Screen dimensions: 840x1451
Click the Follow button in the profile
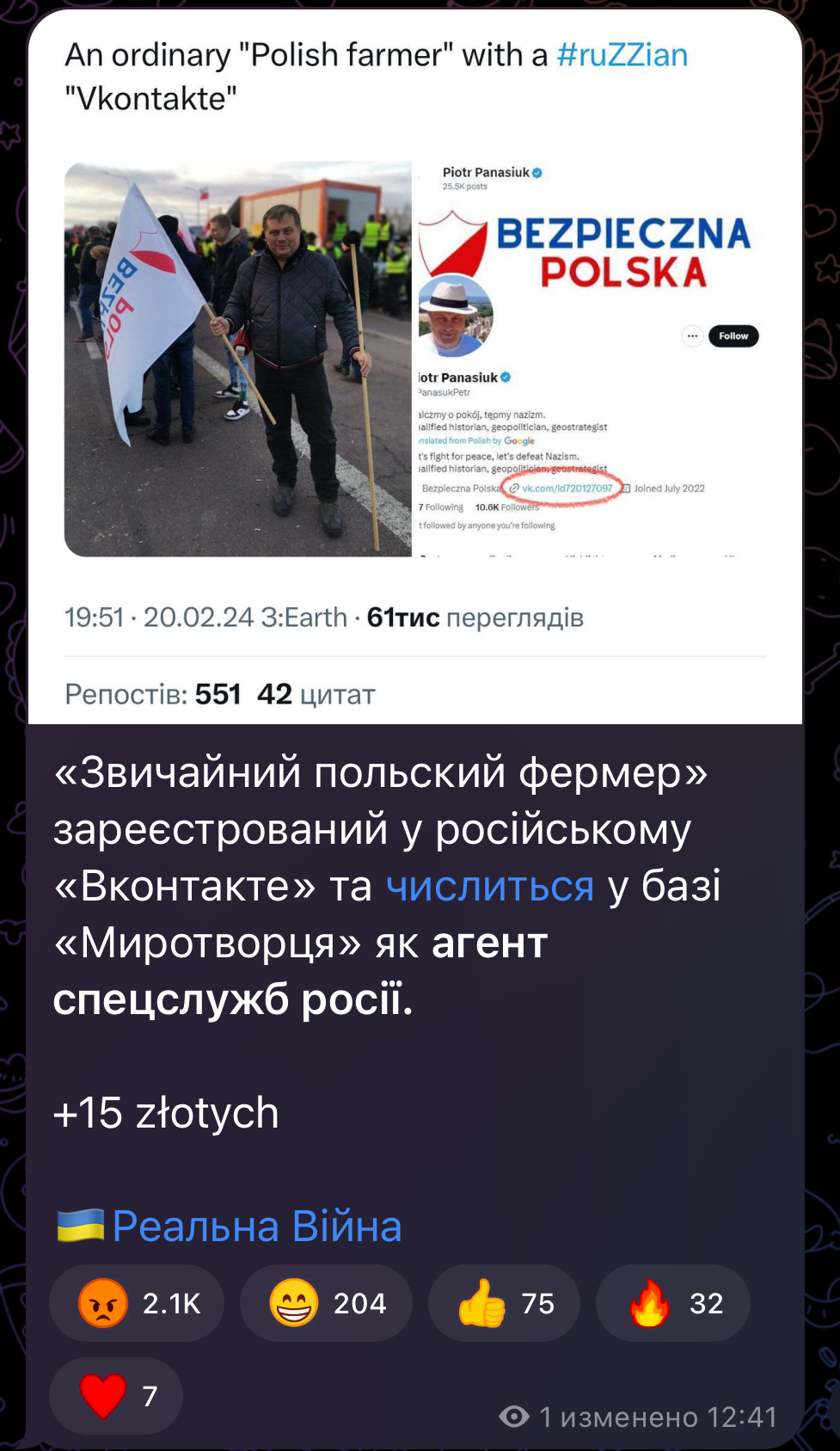click(733, 336)
